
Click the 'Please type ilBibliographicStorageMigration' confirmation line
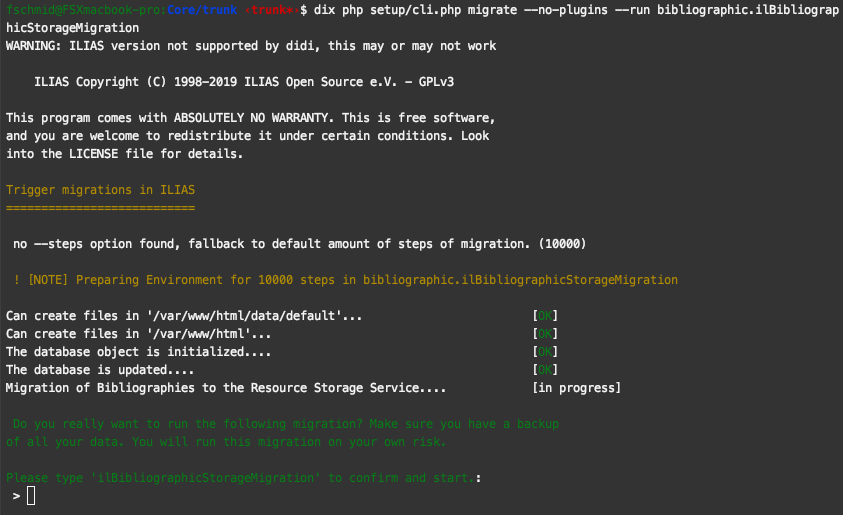tap(244, 478)
